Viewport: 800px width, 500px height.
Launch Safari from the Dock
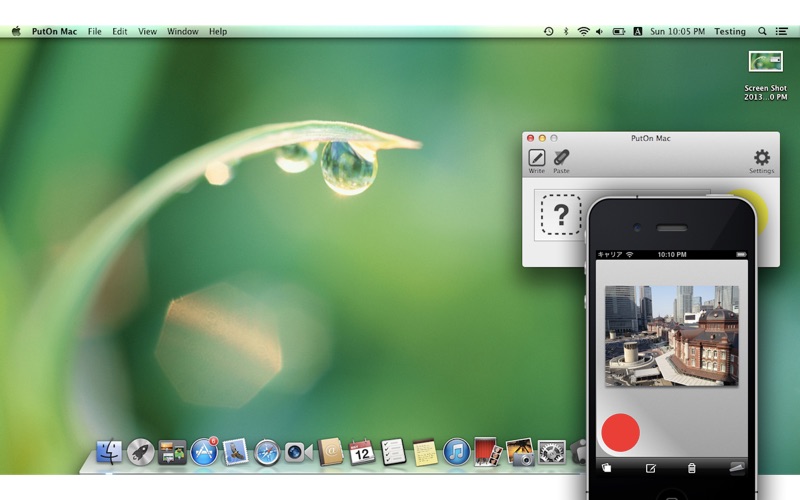pos(267,453)
